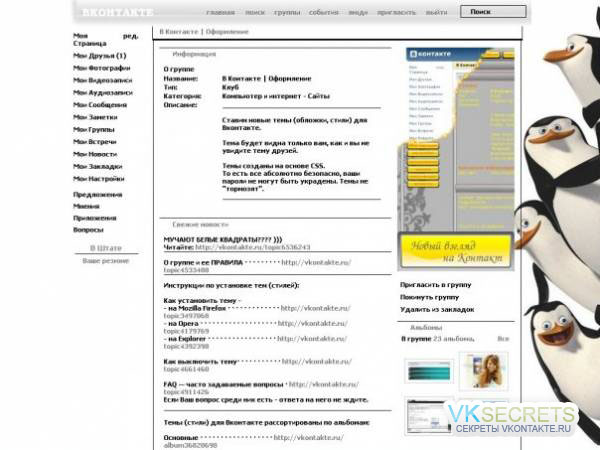Open Мои Закладки
Screen dimensions: 600x450
tap(98, 166)
